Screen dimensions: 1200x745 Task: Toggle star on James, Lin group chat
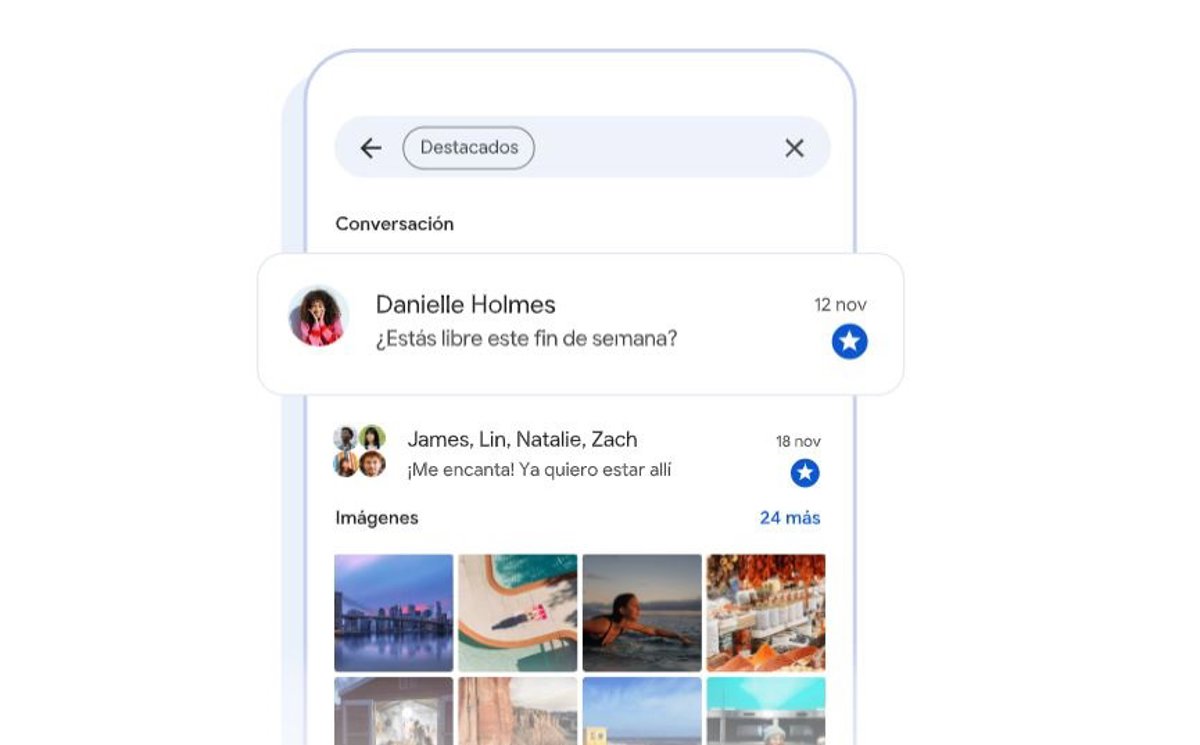pyautogui.click(x=804, y=473)
